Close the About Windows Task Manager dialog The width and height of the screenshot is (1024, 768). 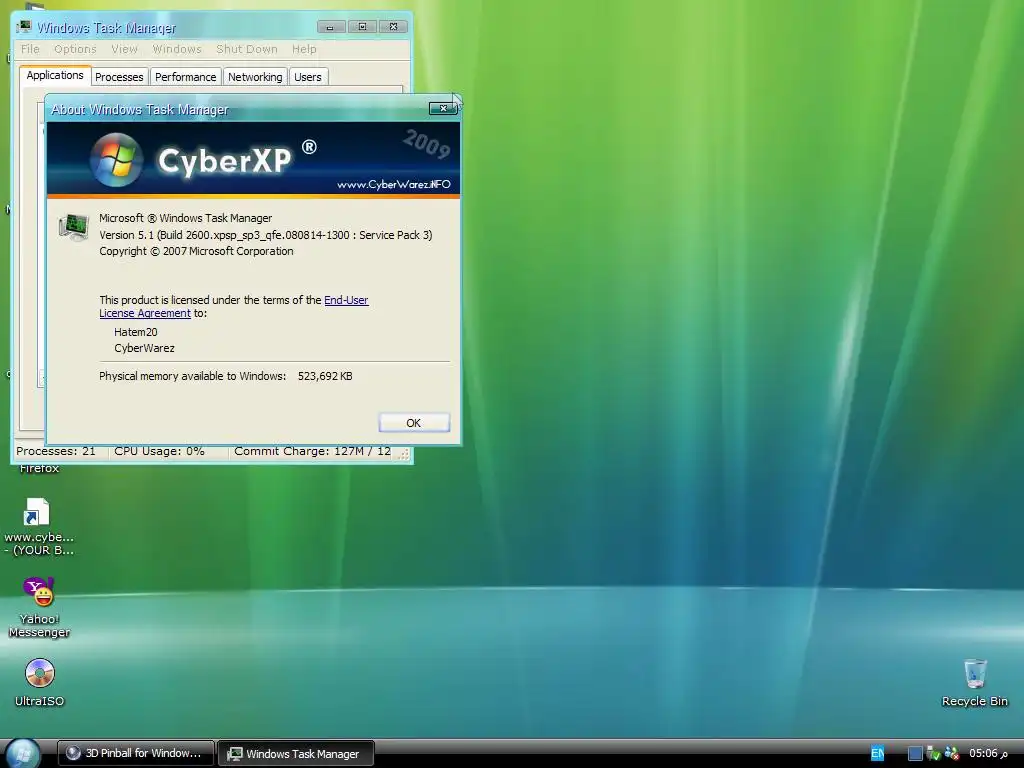click(x=443, y=108)
